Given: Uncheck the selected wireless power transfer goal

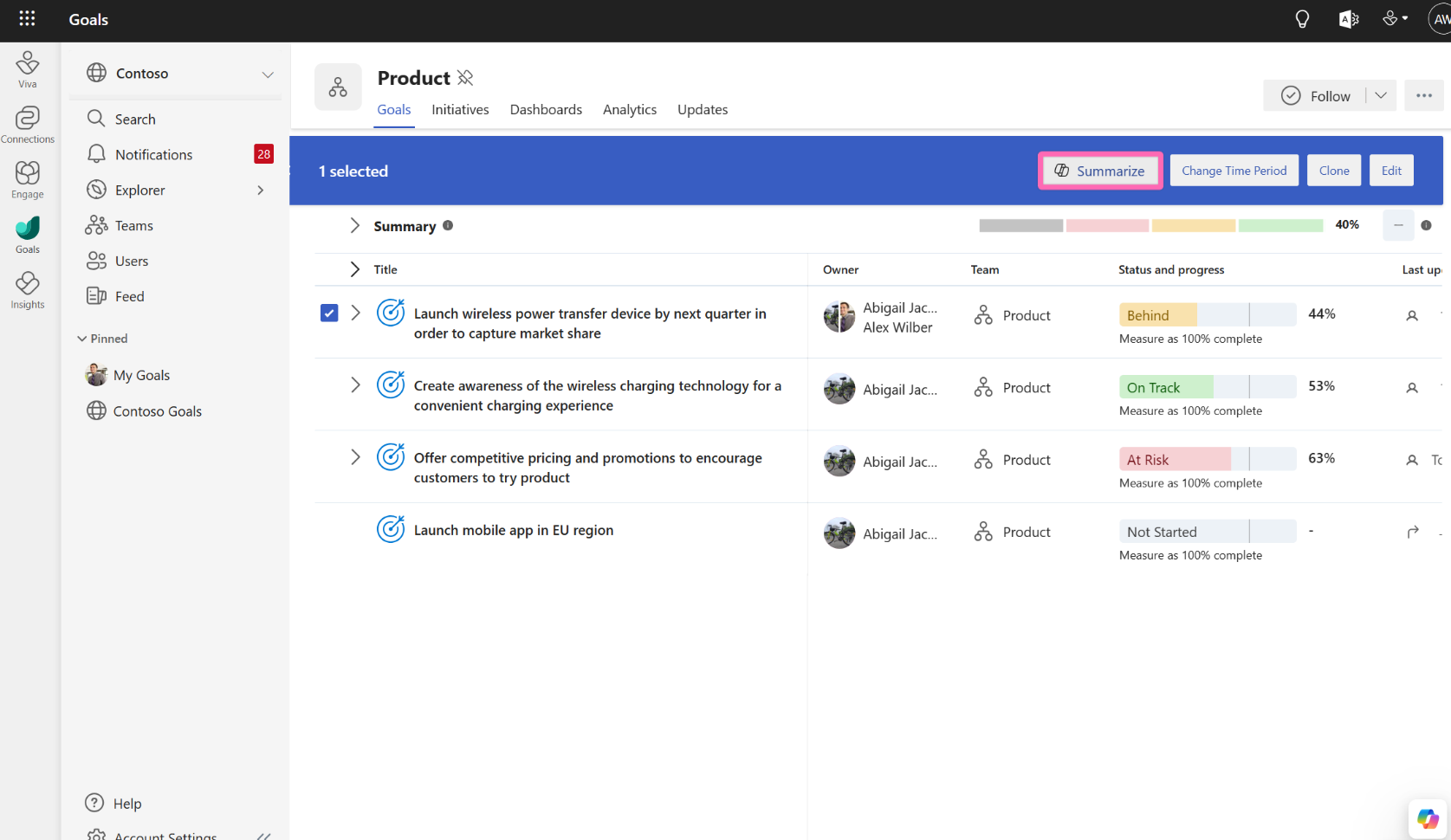Looking at the screenshot, I should coord(329,313).
